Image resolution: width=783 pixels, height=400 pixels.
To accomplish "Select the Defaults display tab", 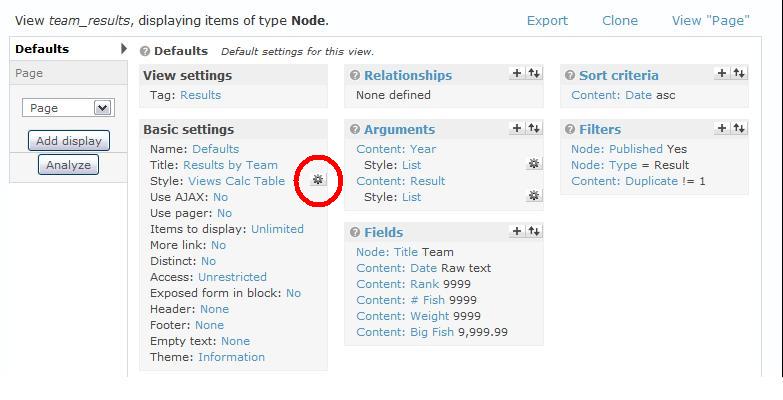I will coord(42,49).
